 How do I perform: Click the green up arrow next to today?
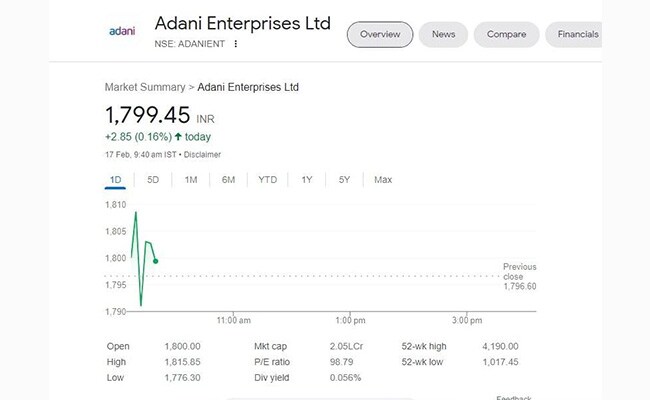178,136
